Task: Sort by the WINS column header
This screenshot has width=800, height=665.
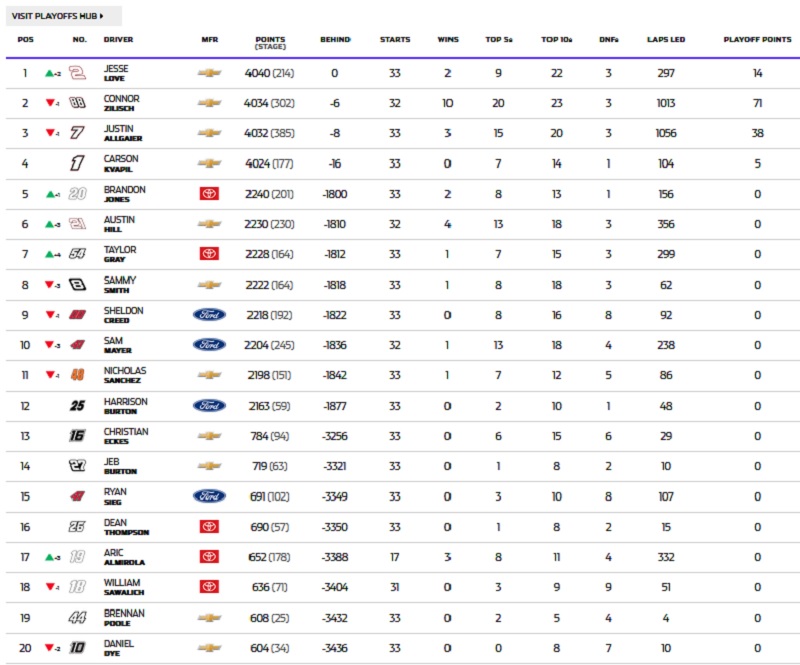Action: tap(448, 39)
